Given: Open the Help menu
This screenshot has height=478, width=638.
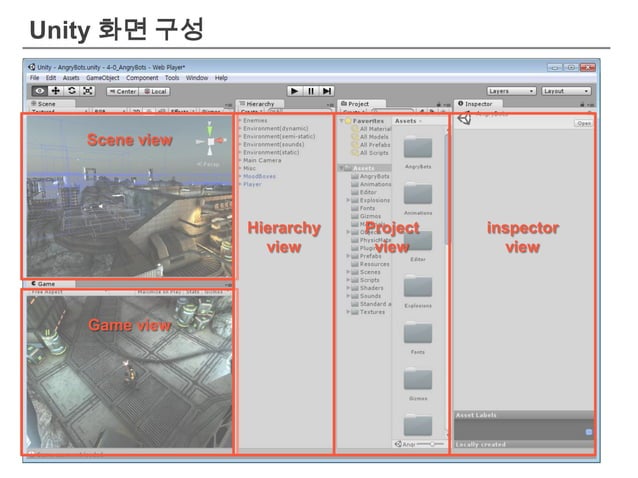Looking at the screenshot, I should coord(221,78).
